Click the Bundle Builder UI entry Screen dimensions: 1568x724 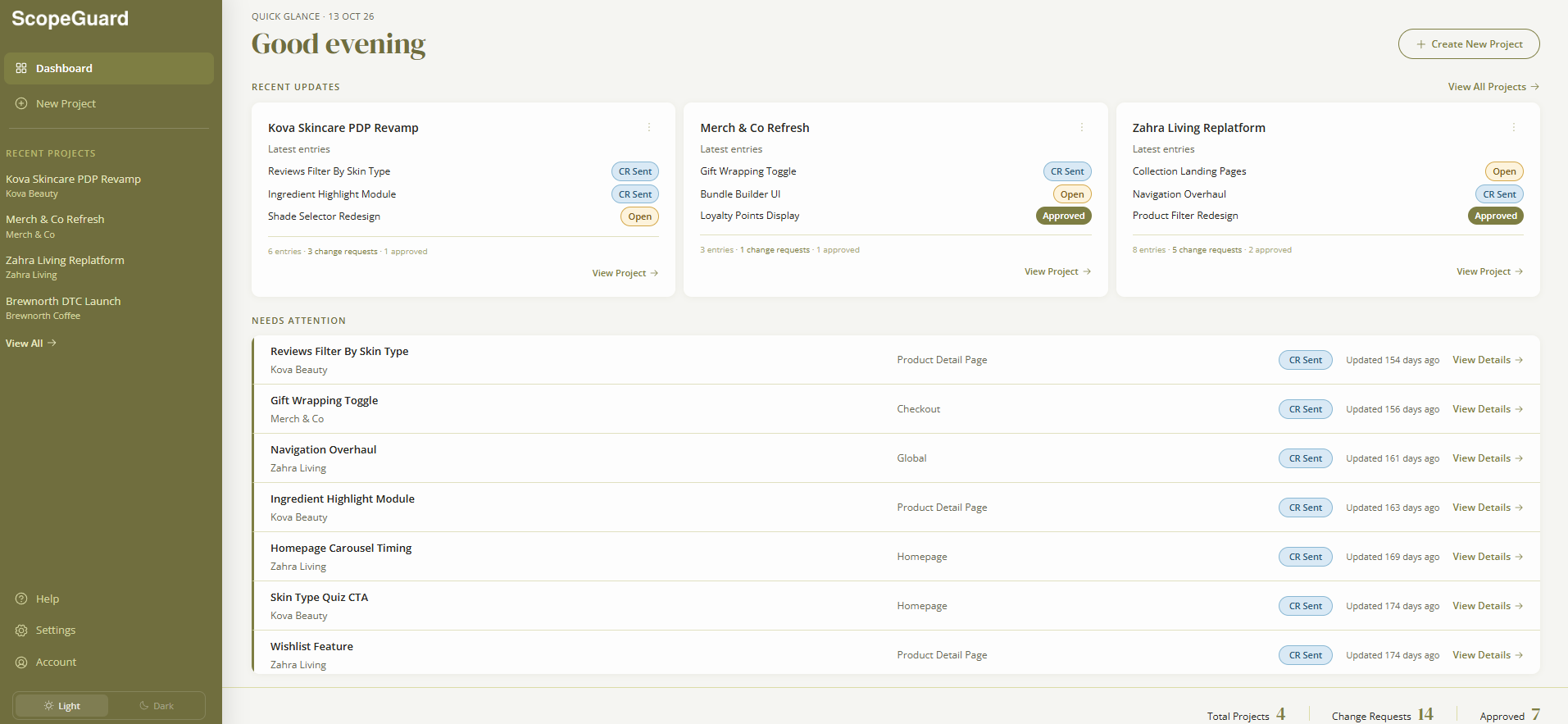(740, 194)
